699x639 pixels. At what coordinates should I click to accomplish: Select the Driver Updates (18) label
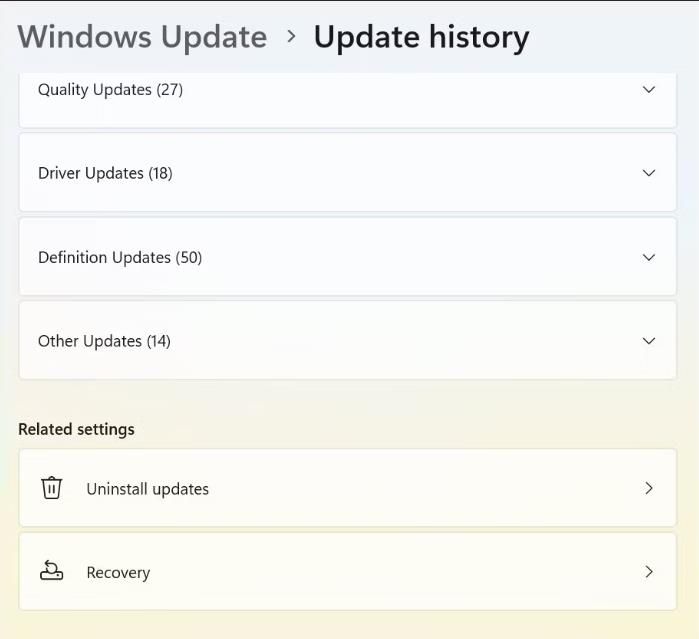[x=105, y=173]
